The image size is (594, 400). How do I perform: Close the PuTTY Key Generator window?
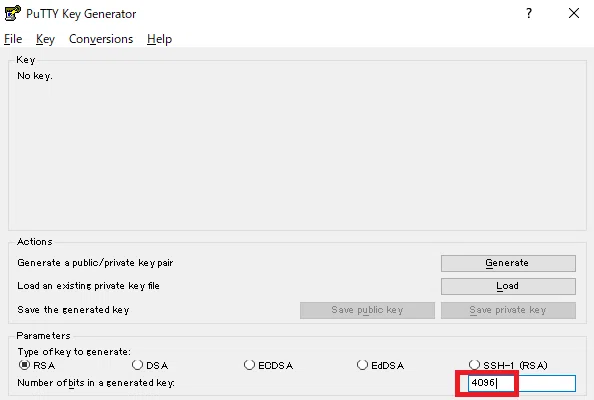pyautogui.click(x=574, y=13)
